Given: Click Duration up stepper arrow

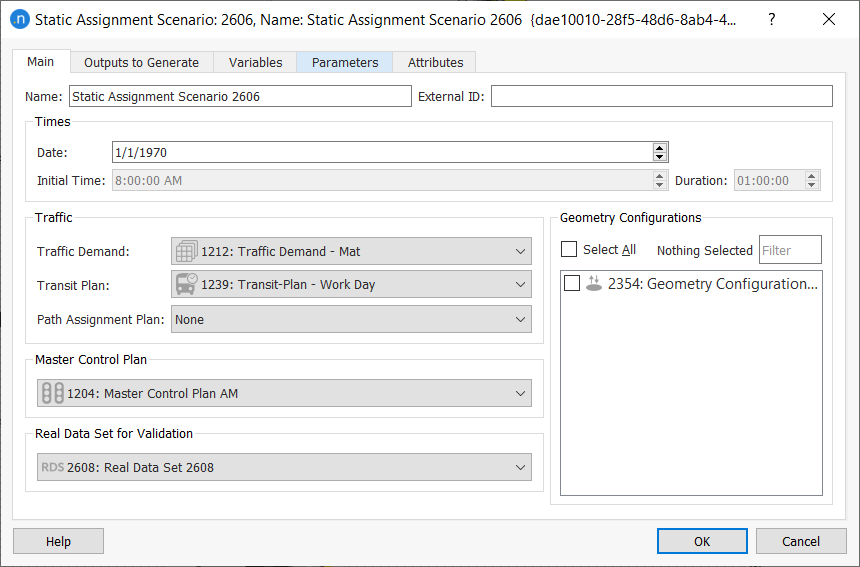Looking at the screenshot, I should coord(812,176).
